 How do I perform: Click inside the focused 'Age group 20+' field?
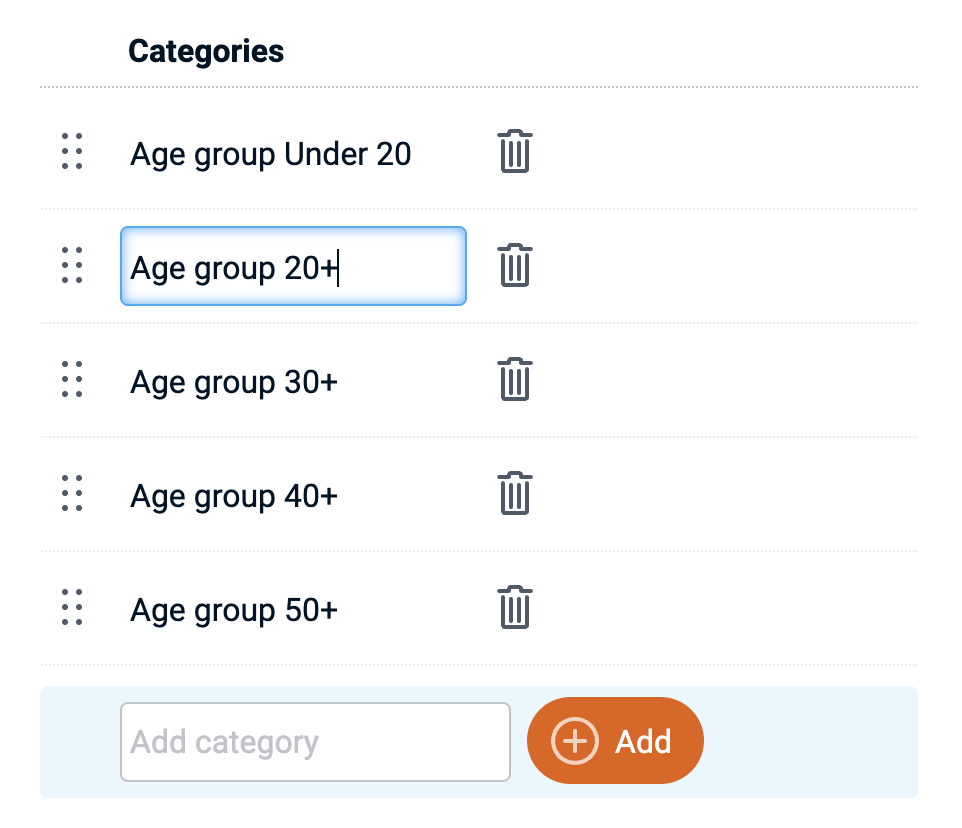tap(292, 267)
